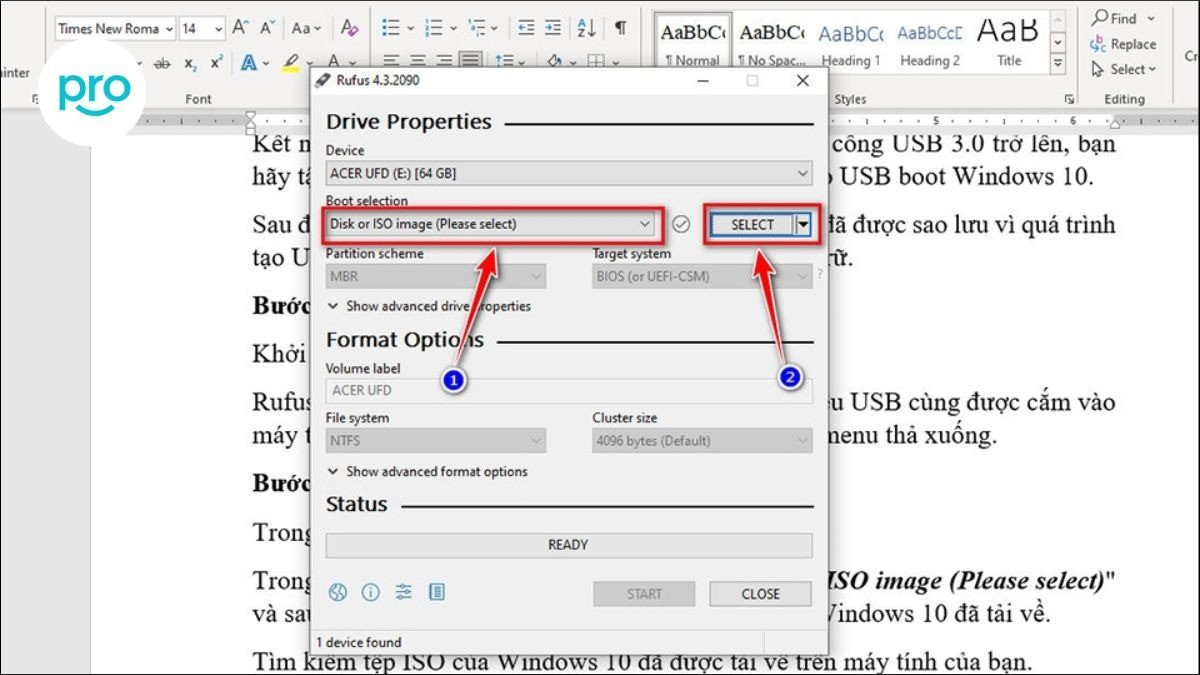Apply the Heading 1 style
The width and height of the screenshot is (1200, 675).
(x=851, y=38)
